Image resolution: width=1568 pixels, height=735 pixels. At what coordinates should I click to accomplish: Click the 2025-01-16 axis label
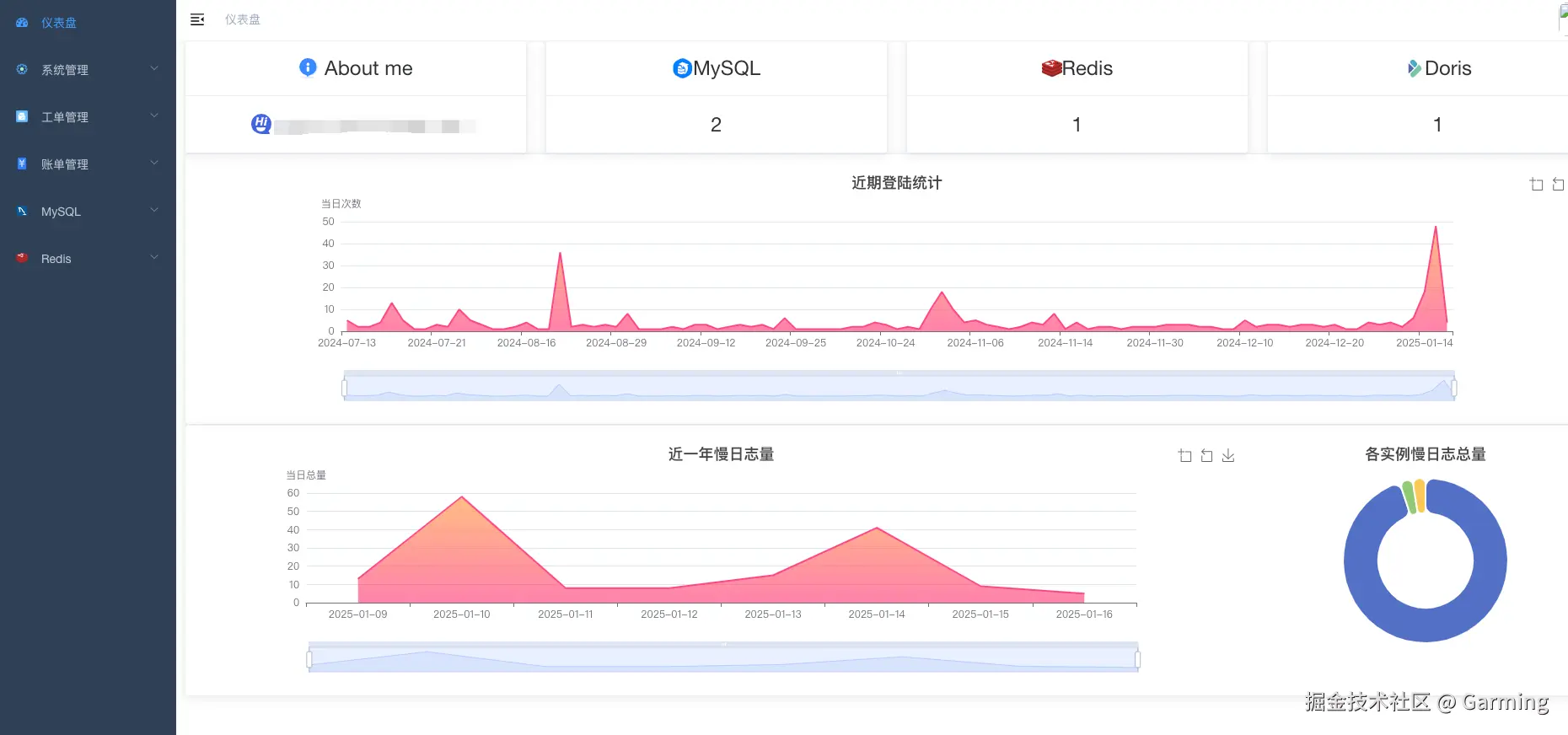[x=1084, y=614]
